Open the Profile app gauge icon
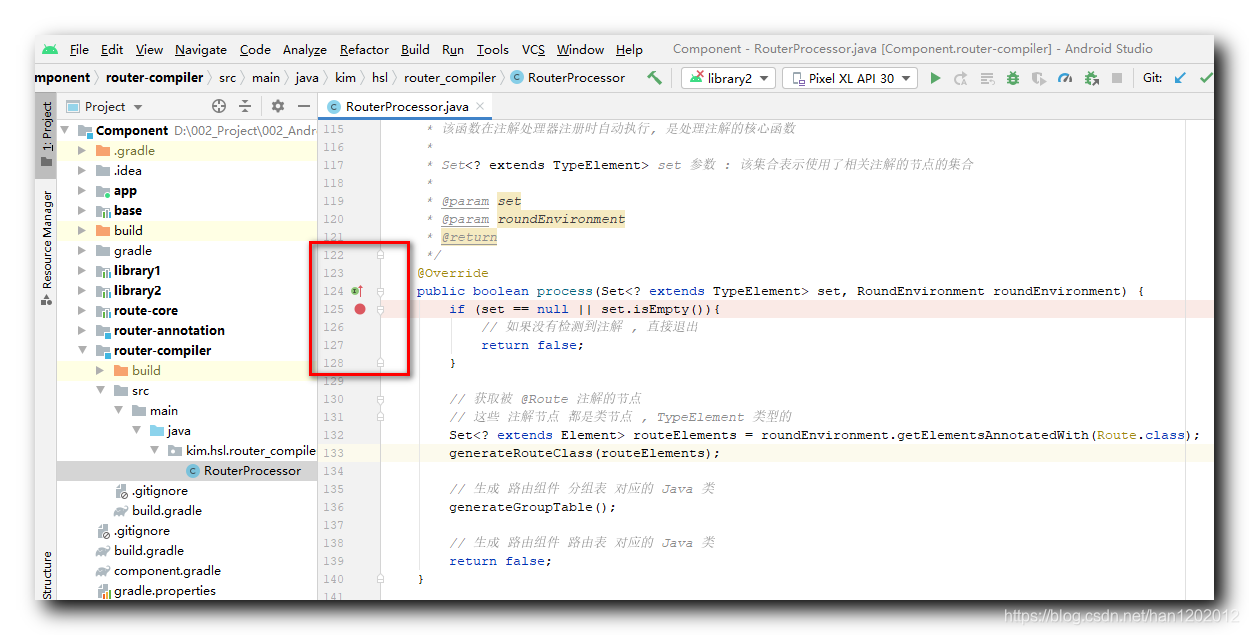Screen dimensions: 1249x635 (1065, 78)
